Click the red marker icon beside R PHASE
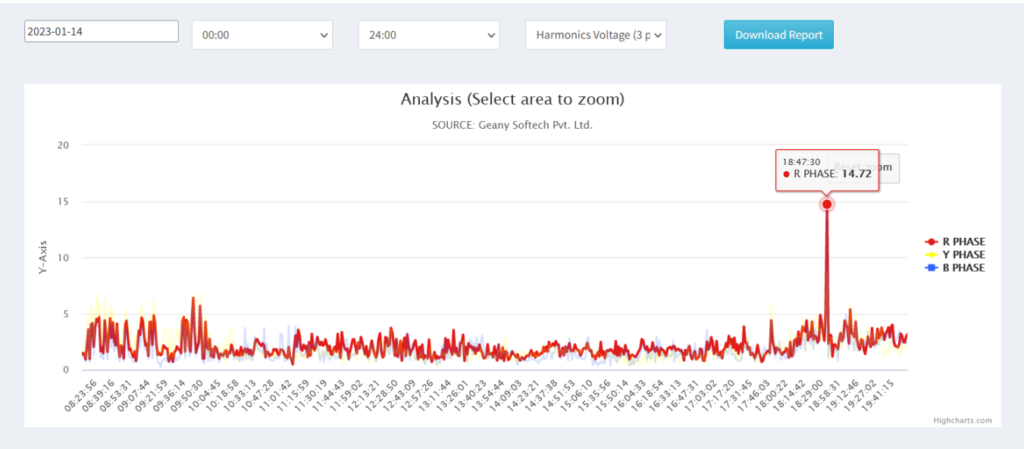Image resolution: width=1024 pixels, height=449 pixels. 931,241
